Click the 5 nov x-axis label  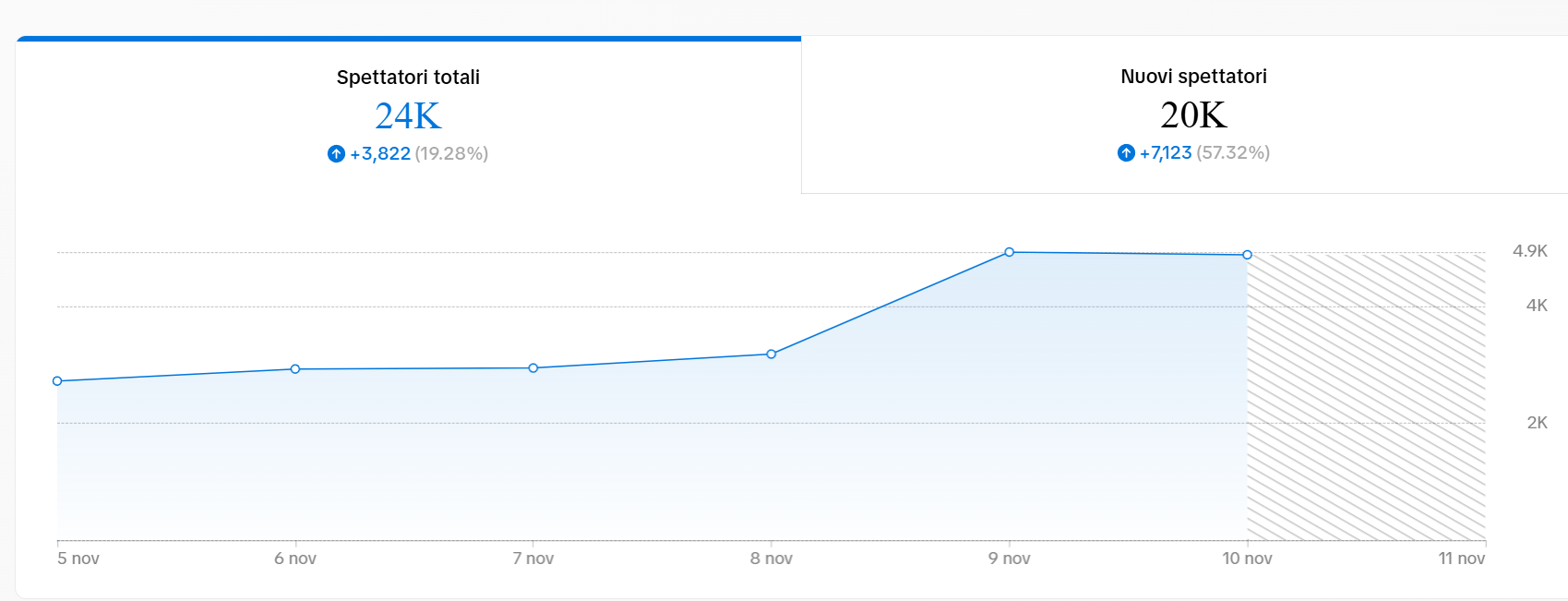tap(78, 559)
